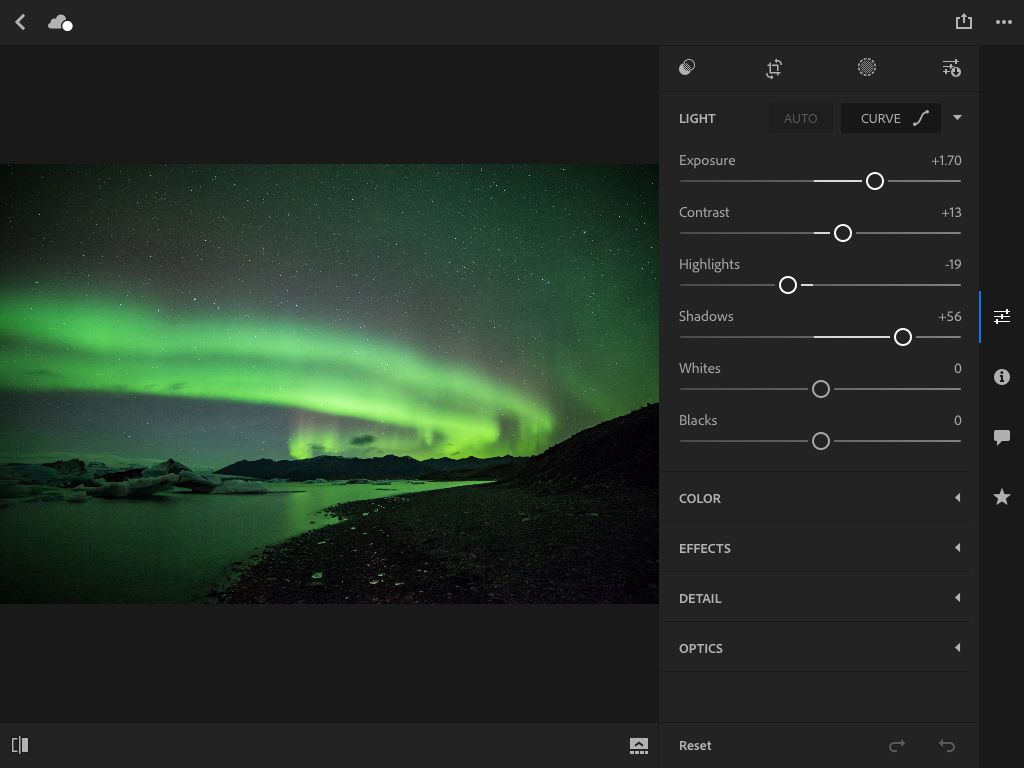Toggle the tone Curve editor
Image resolution: width=1024 pixels, height=768 pixels.
pos(890,118)
